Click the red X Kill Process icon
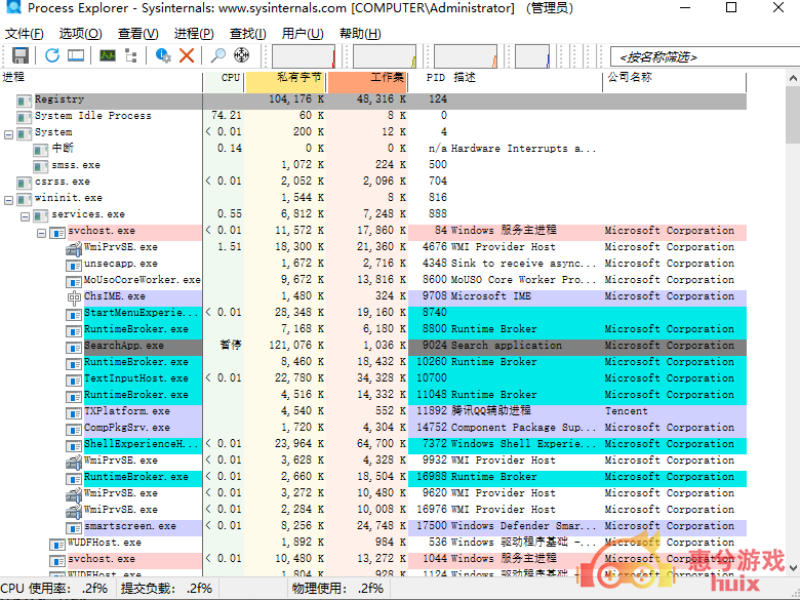 click(x=186, y=56)
